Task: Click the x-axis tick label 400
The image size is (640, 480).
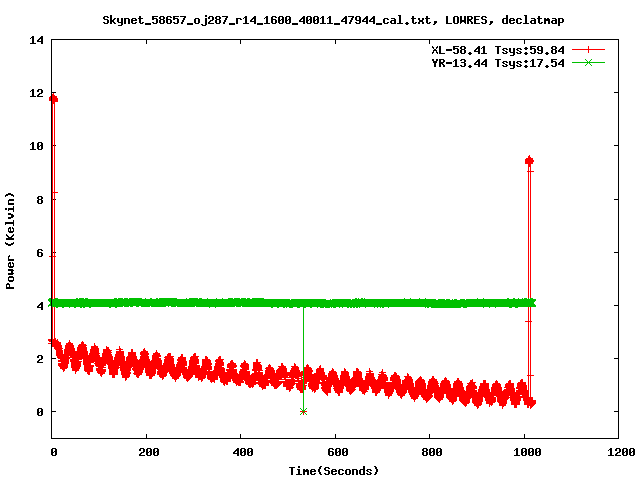Action: (x=243, y=452)
